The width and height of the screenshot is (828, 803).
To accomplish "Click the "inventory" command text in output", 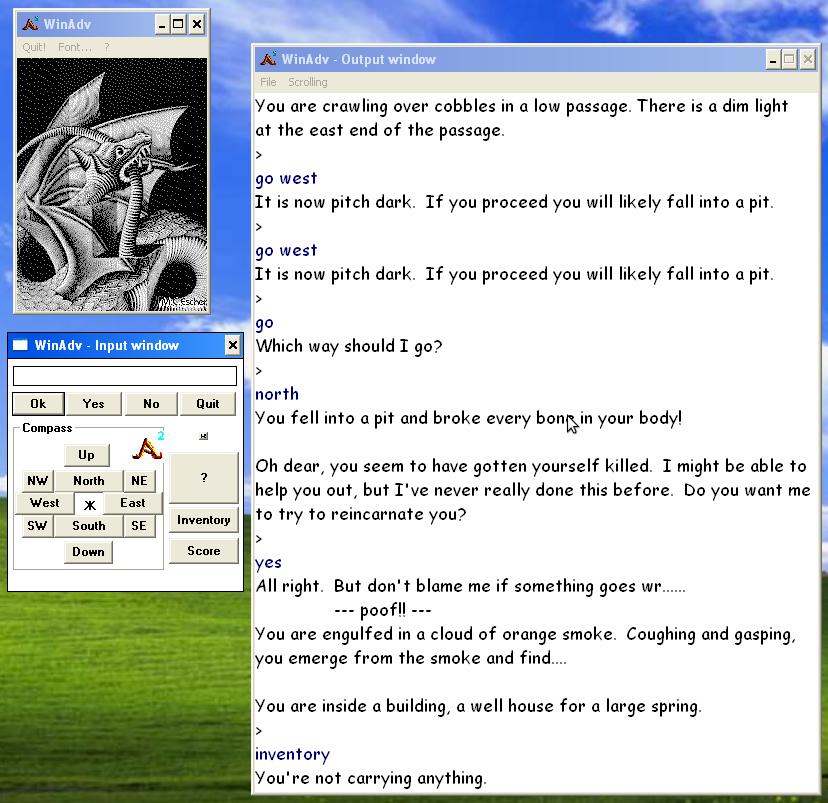I will 292,754.
